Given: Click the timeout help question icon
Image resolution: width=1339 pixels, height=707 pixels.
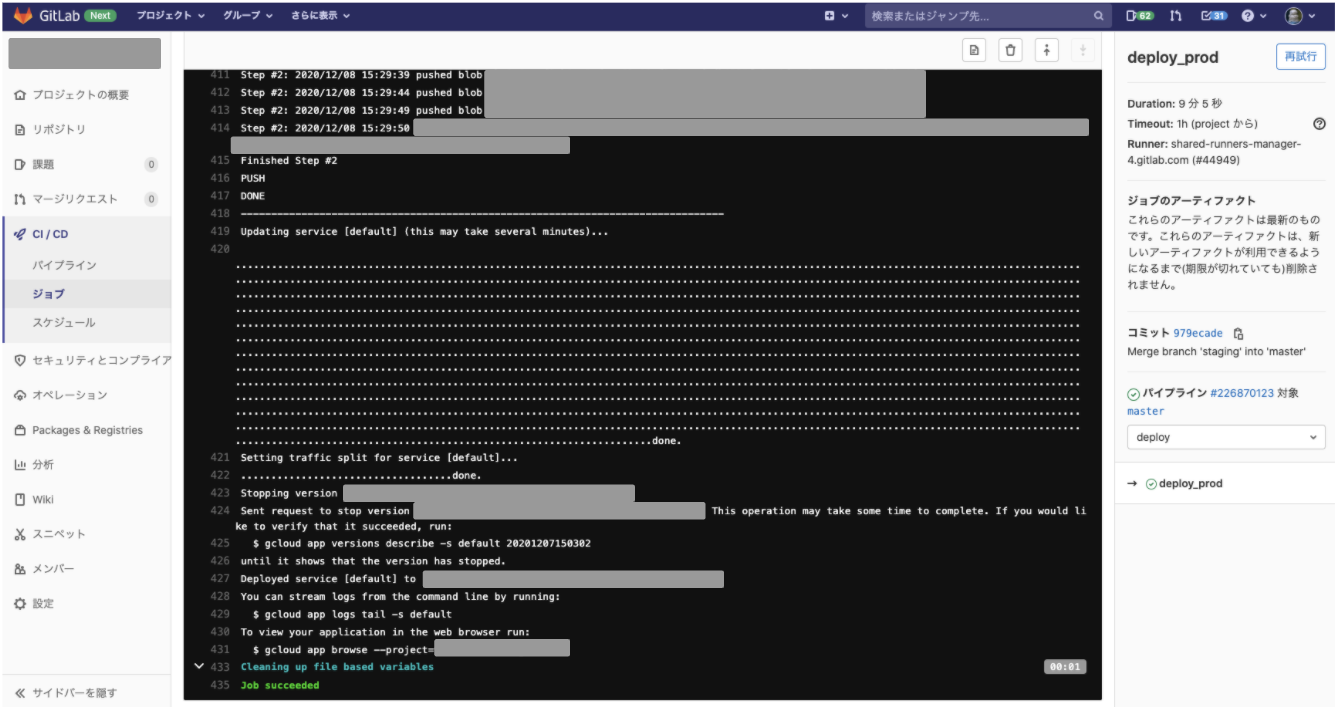Looking at the screenshot, I should pyautogui.click(x=1319, y=124).
